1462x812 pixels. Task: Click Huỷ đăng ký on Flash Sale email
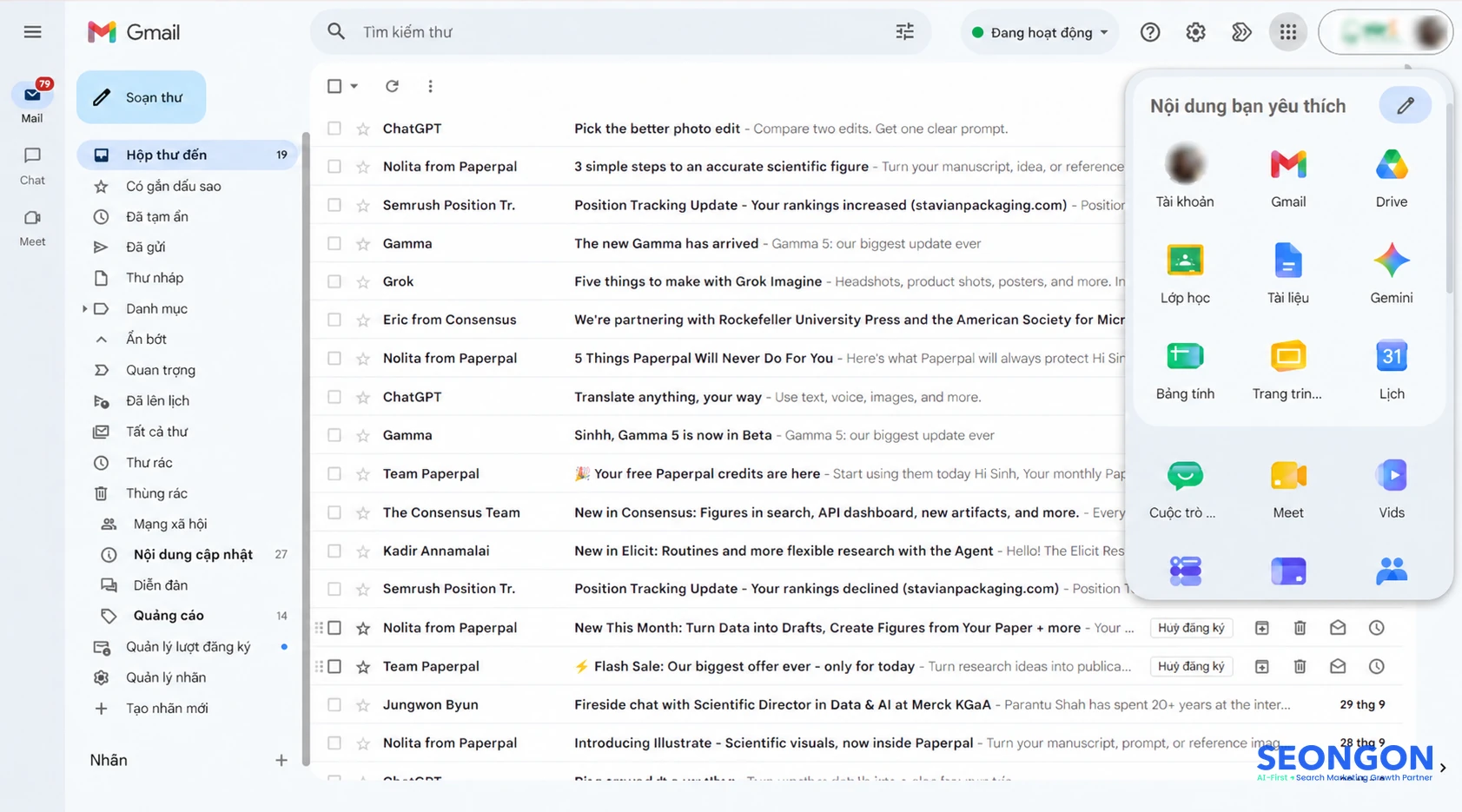coord(1190,666)
